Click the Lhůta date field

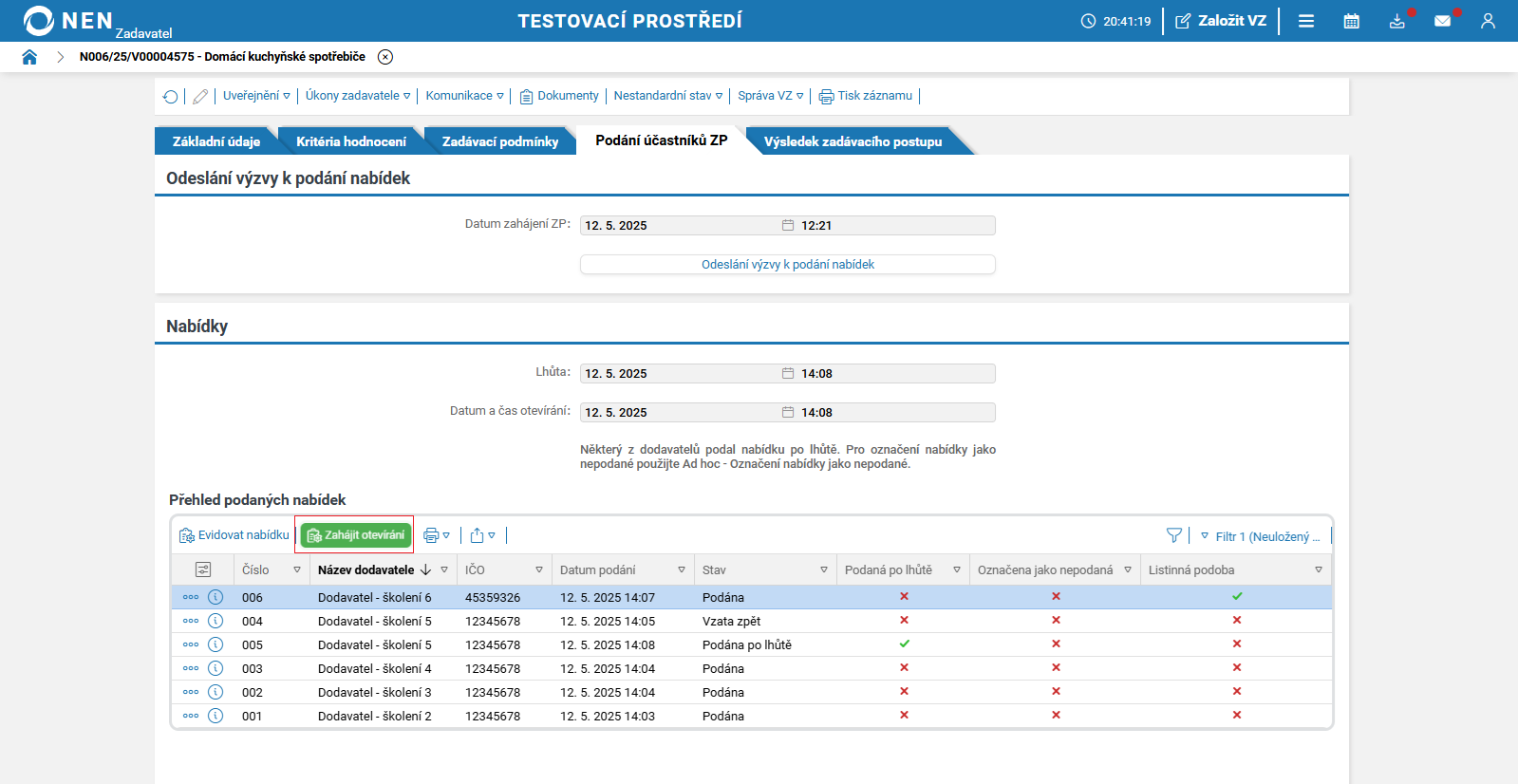click(681, 374)
